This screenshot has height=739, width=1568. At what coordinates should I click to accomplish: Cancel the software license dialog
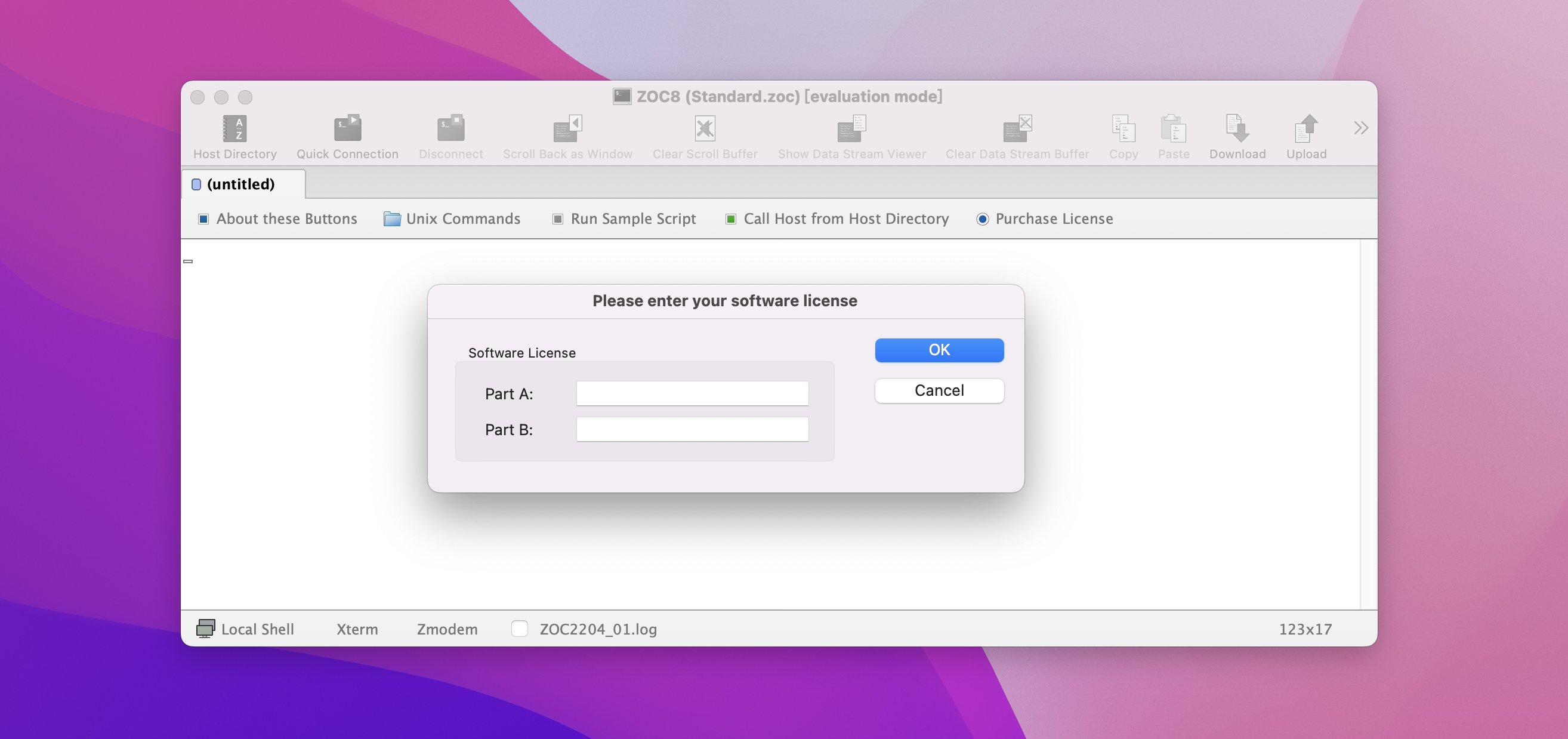tap(939, 391)
